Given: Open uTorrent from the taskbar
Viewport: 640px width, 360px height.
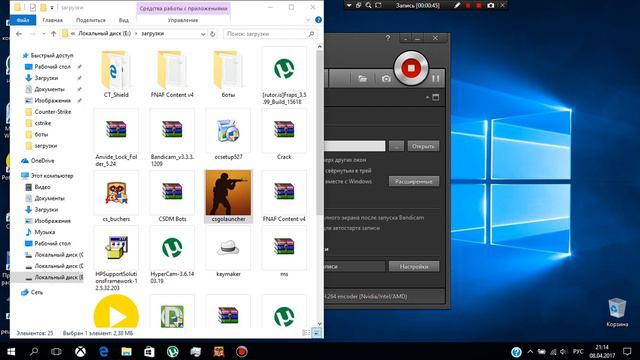Looking at the screenshot, I should tap(172, 351).
